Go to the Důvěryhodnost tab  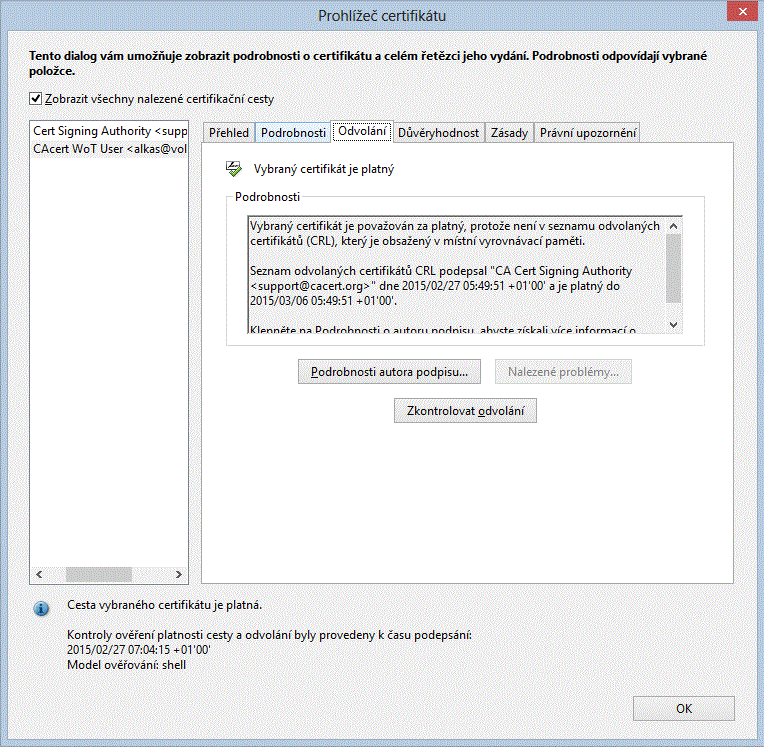[438, 133]
